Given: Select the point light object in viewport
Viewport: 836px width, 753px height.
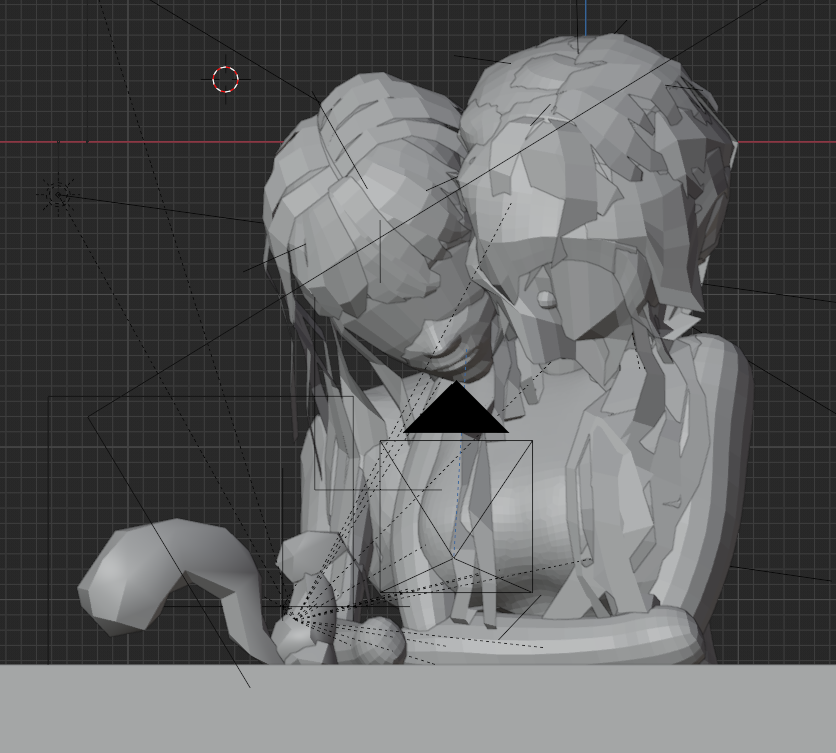Looking at the screenshot, I should [57, 195].
